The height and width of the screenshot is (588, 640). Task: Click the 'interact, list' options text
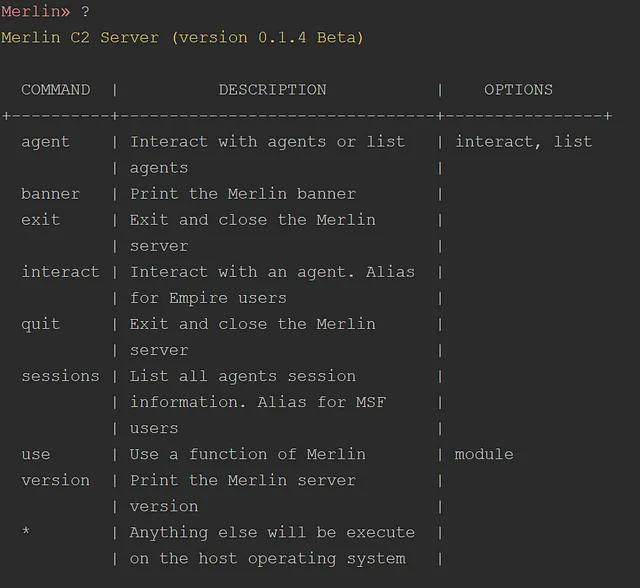[x=523, y=141]
